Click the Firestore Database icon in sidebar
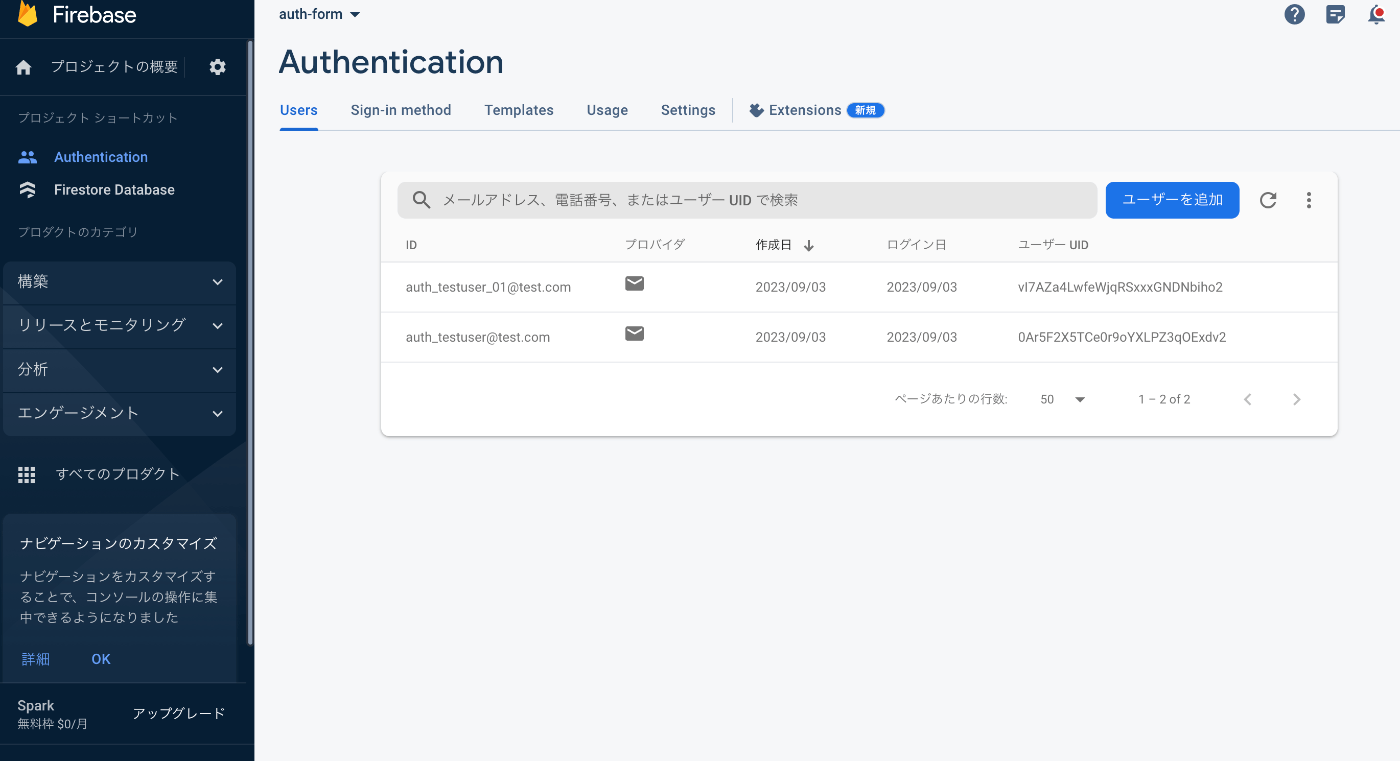This screenshot has height=761, width=1400. 28,190
